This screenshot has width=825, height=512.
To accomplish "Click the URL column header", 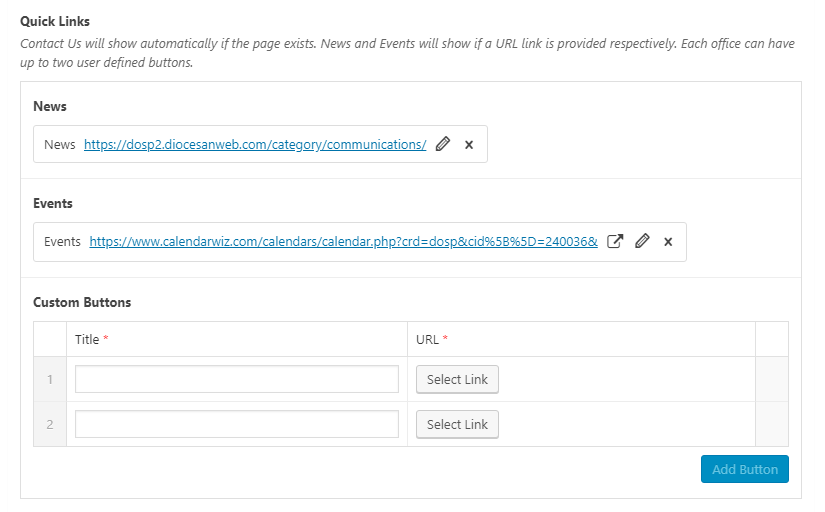I will (427, 339).
